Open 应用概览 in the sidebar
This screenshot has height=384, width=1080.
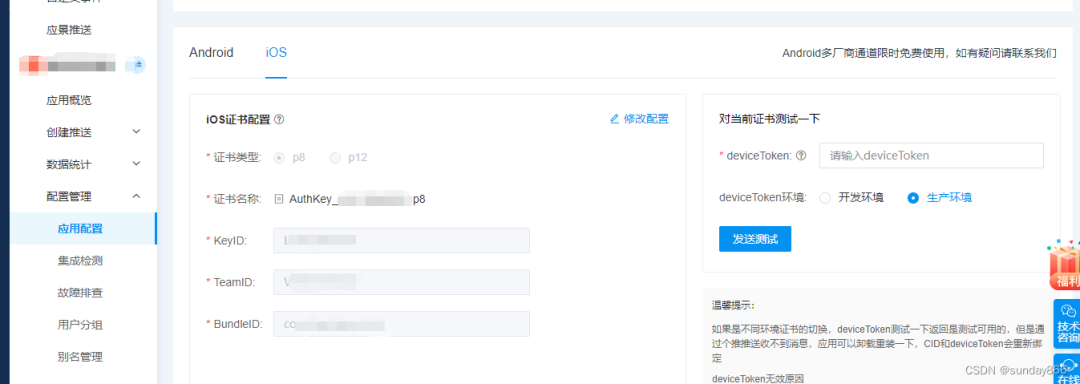(69, 100)
